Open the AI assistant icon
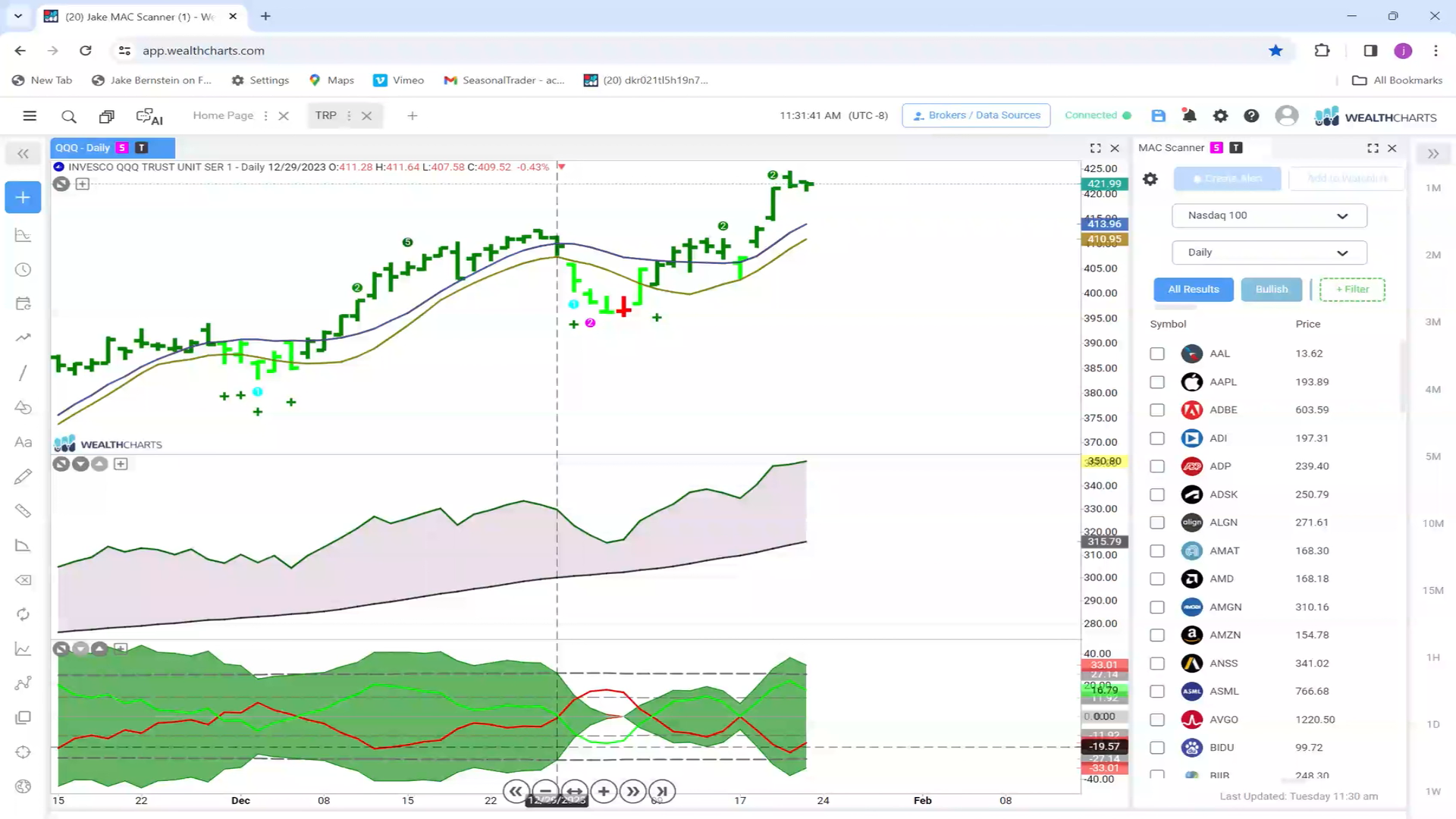Screen dimensions: 1456x819 coord(149,116)
